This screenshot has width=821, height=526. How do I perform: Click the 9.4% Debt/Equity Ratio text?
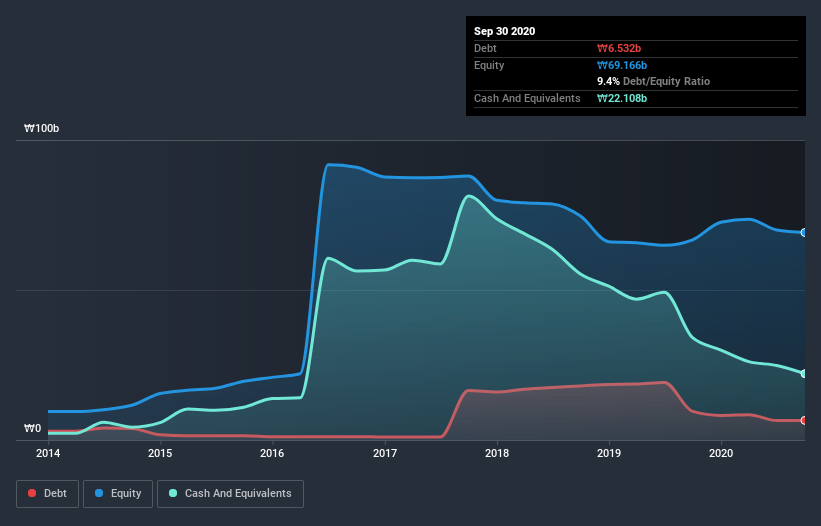653,81
